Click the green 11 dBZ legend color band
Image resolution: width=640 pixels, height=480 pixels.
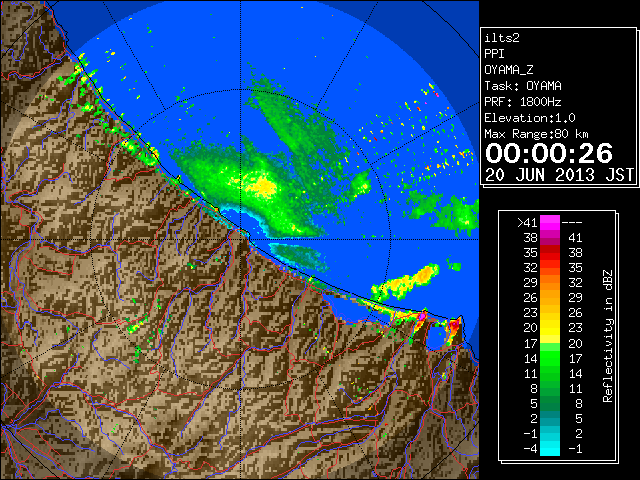[550, 373]
